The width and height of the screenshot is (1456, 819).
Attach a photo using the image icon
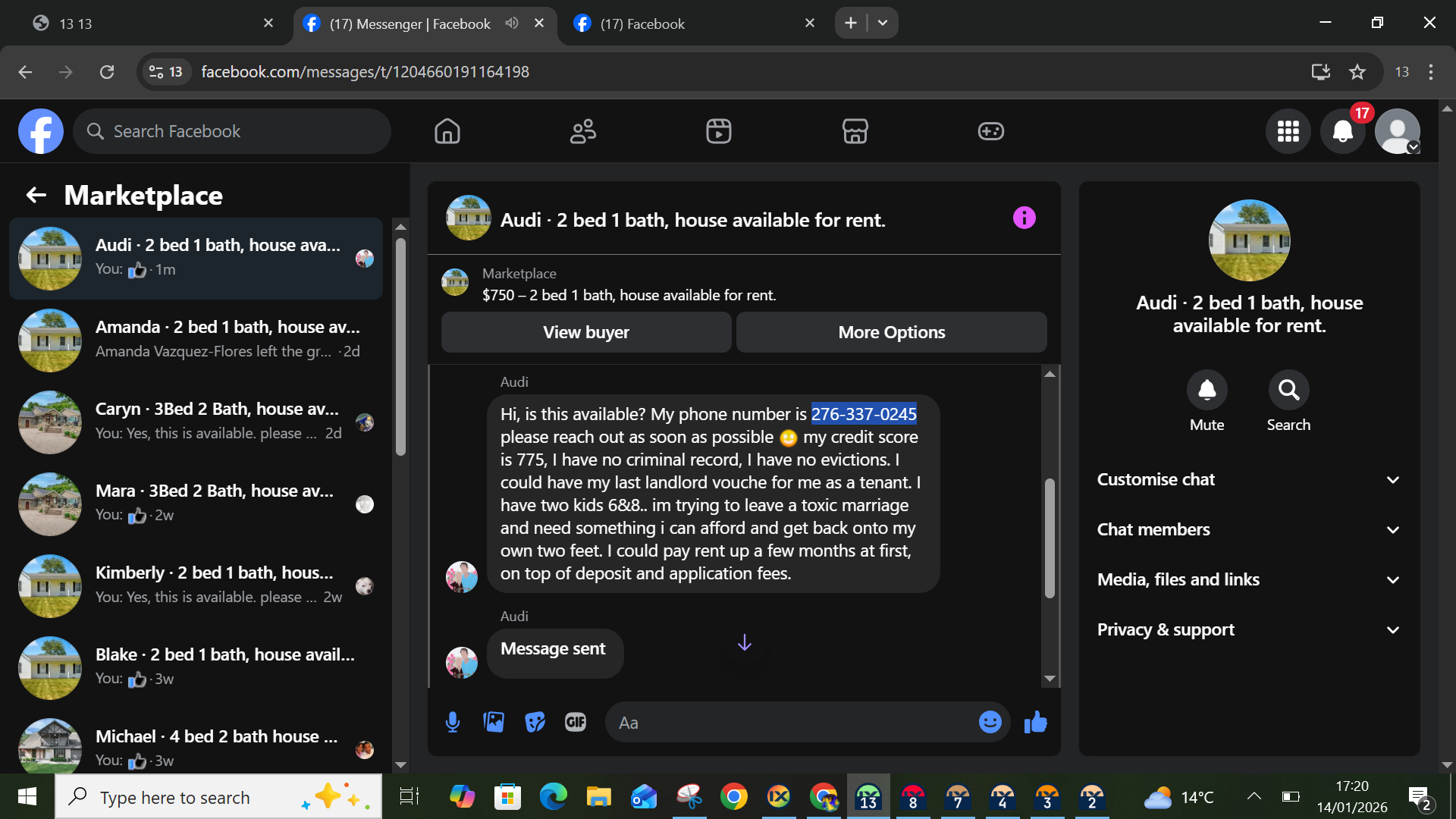coord(494,722)
